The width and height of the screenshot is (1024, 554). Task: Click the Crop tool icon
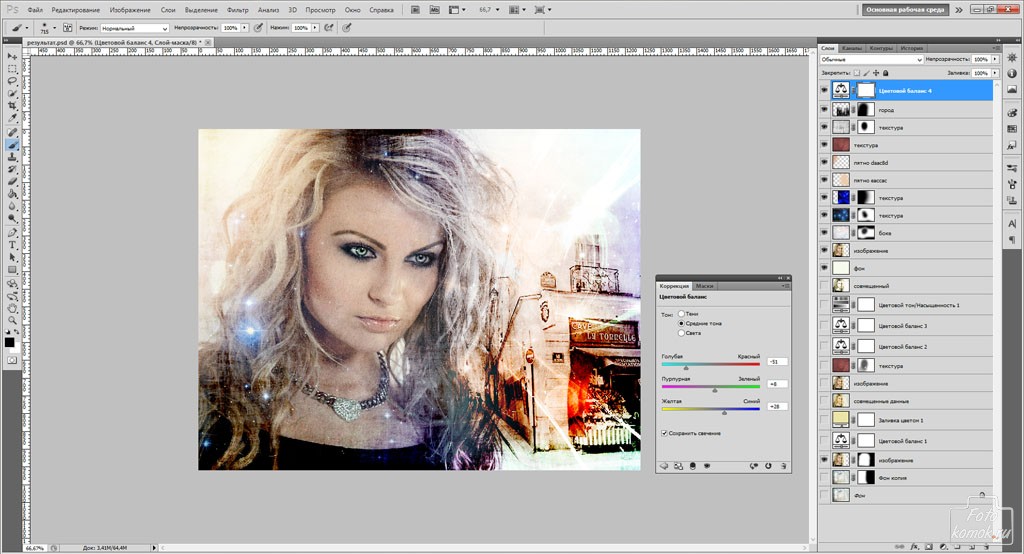(x=13, y=106)
